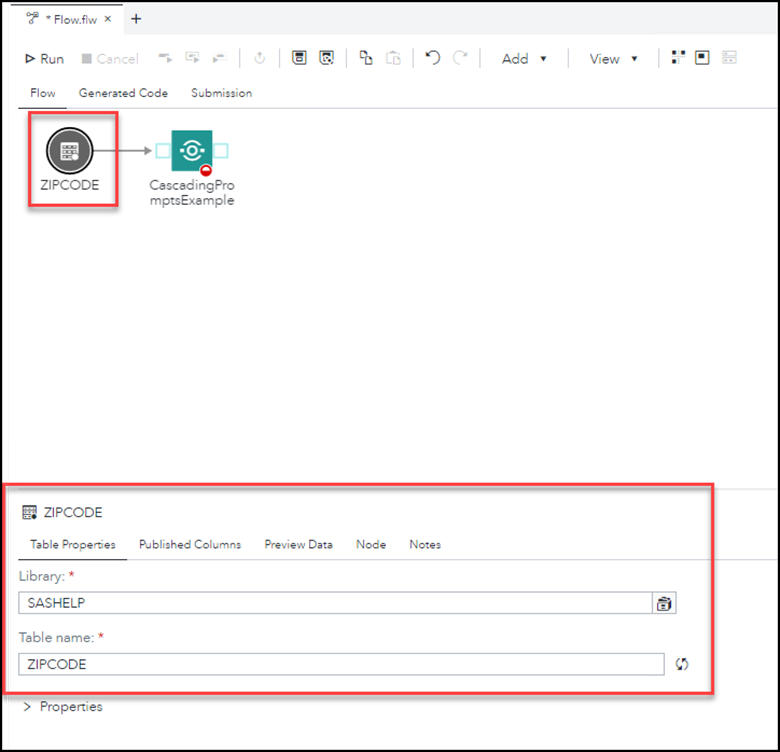
Task: Open the Published Columns tab
Action: point(190,545)
